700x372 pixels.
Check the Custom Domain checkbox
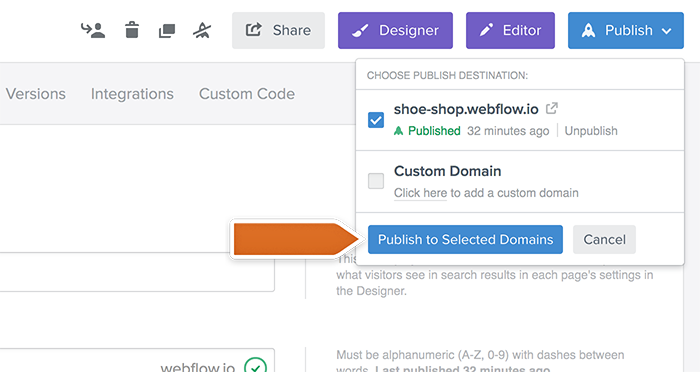point(376,181)
